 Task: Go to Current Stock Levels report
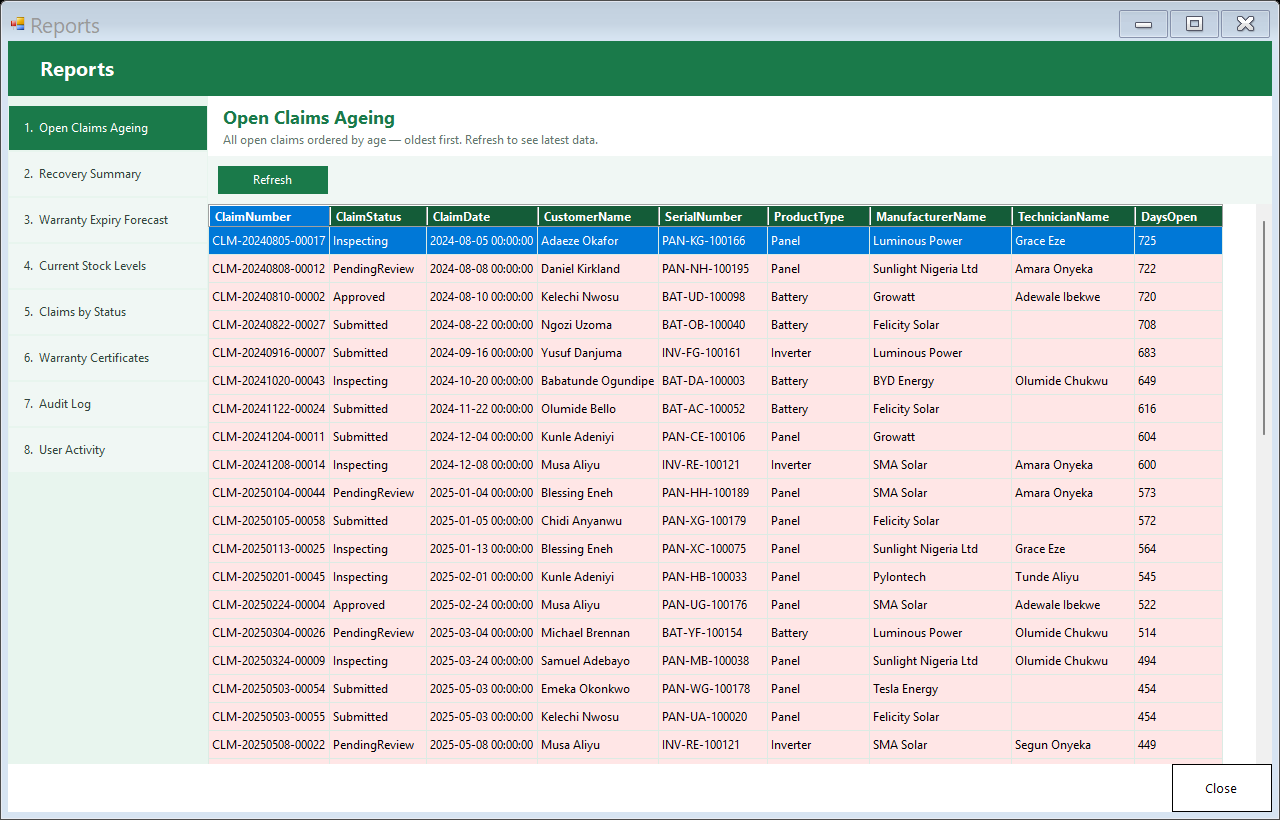tap(108, 266)
